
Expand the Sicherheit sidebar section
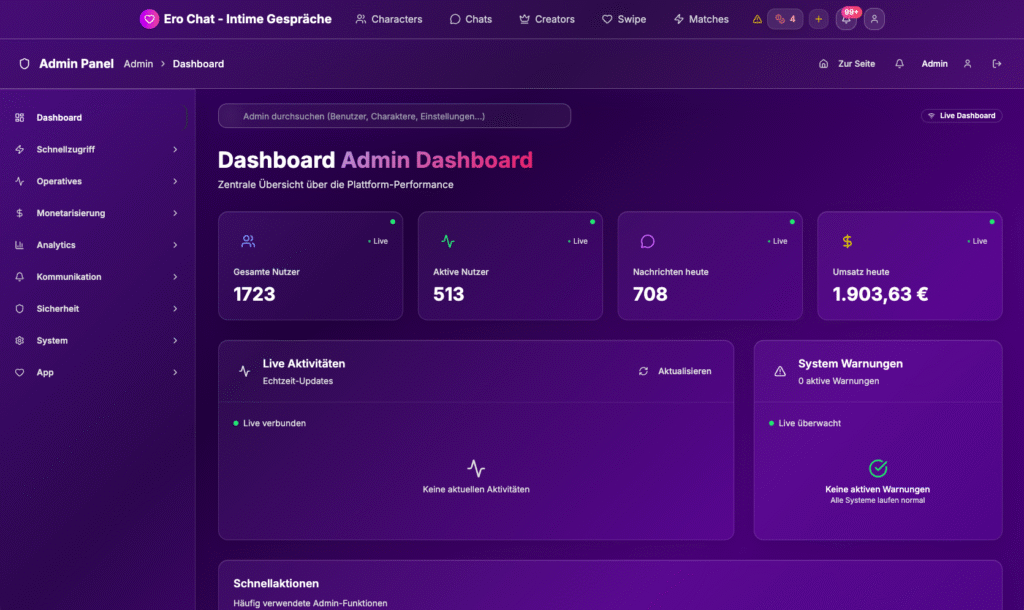(97, 309)
